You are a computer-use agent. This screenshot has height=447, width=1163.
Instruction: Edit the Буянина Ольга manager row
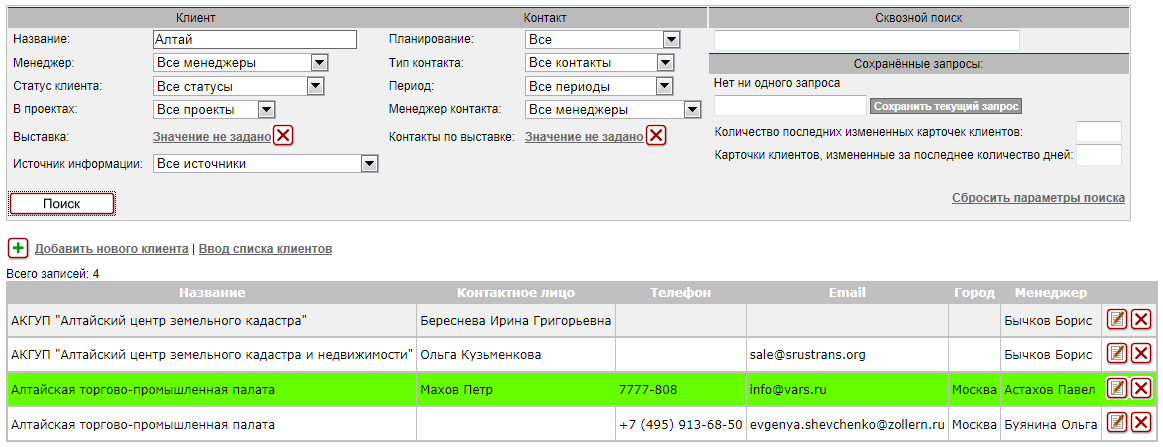coord(1118,424)
